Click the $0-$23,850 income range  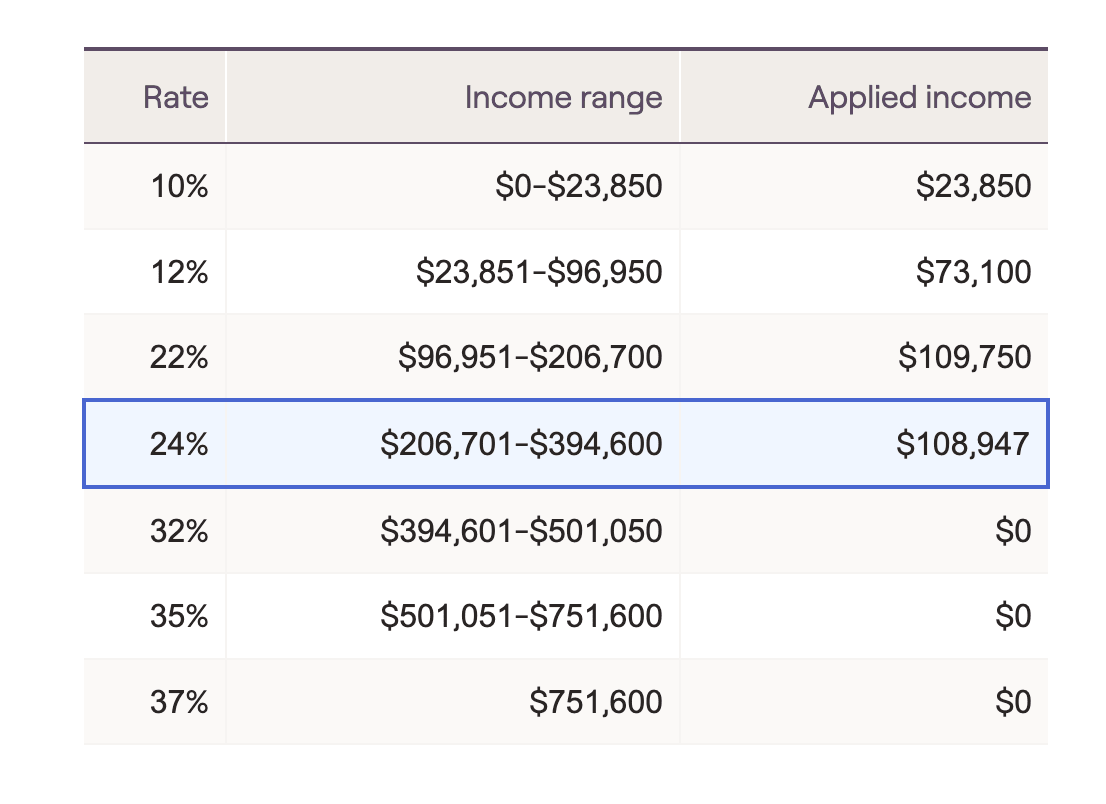click(579, 186)
